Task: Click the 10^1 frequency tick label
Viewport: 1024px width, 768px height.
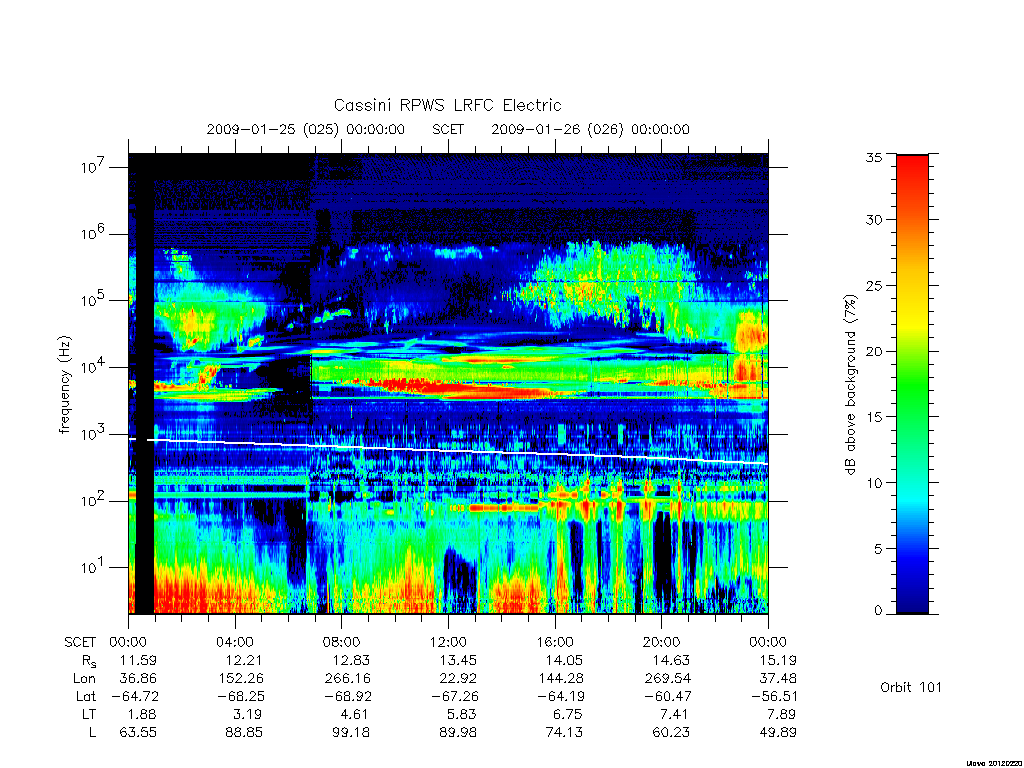Action: 94,568
